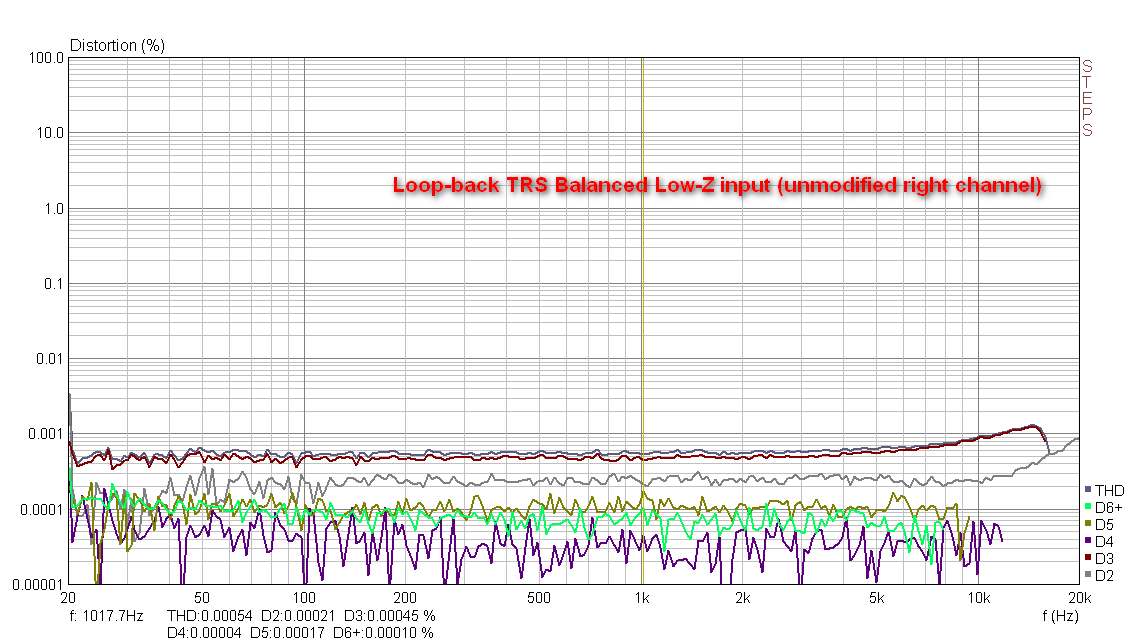Click the 20 x-axis tick label
The width and height of the screenshot is (1132, 642).
pyautogui.click(x=68, y=598)
